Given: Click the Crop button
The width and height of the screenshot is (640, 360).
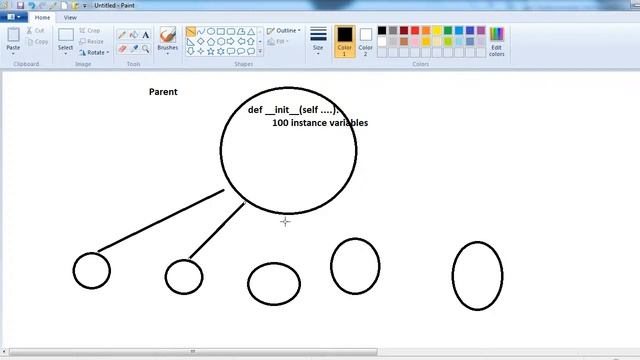Looking at the screenshot, I should (x=90, y=31).
